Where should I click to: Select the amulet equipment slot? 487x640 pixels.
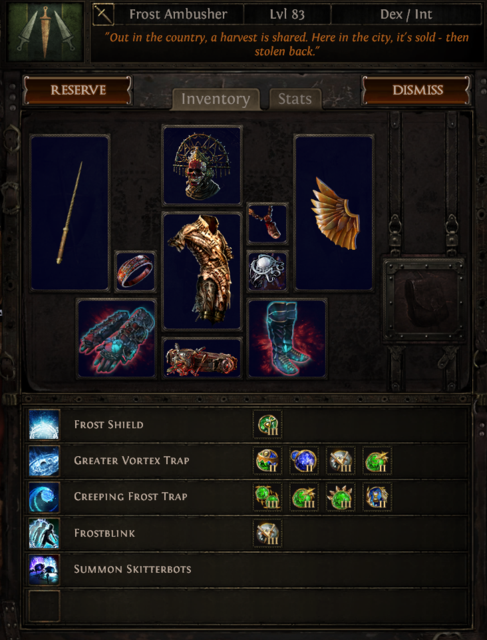267,224
